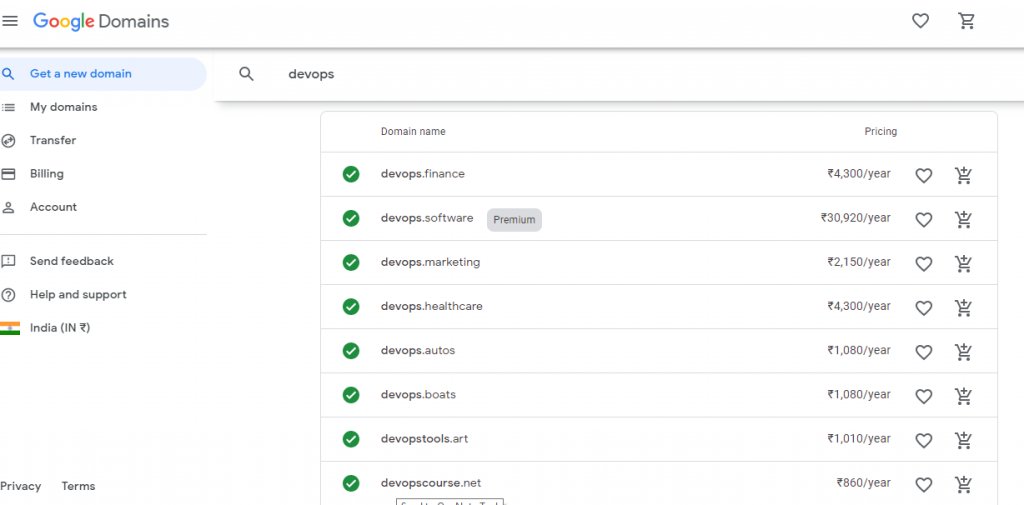This screenshot has height=505, width=1024.
Task: Change region India (IN ₹)
Action: [x=59, y=328]
